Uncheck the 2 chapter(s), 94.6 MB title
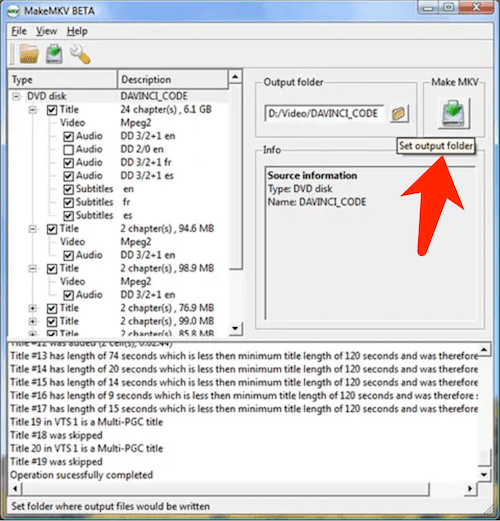The height and width of the screenshot is (521, 500). [52, 229]
